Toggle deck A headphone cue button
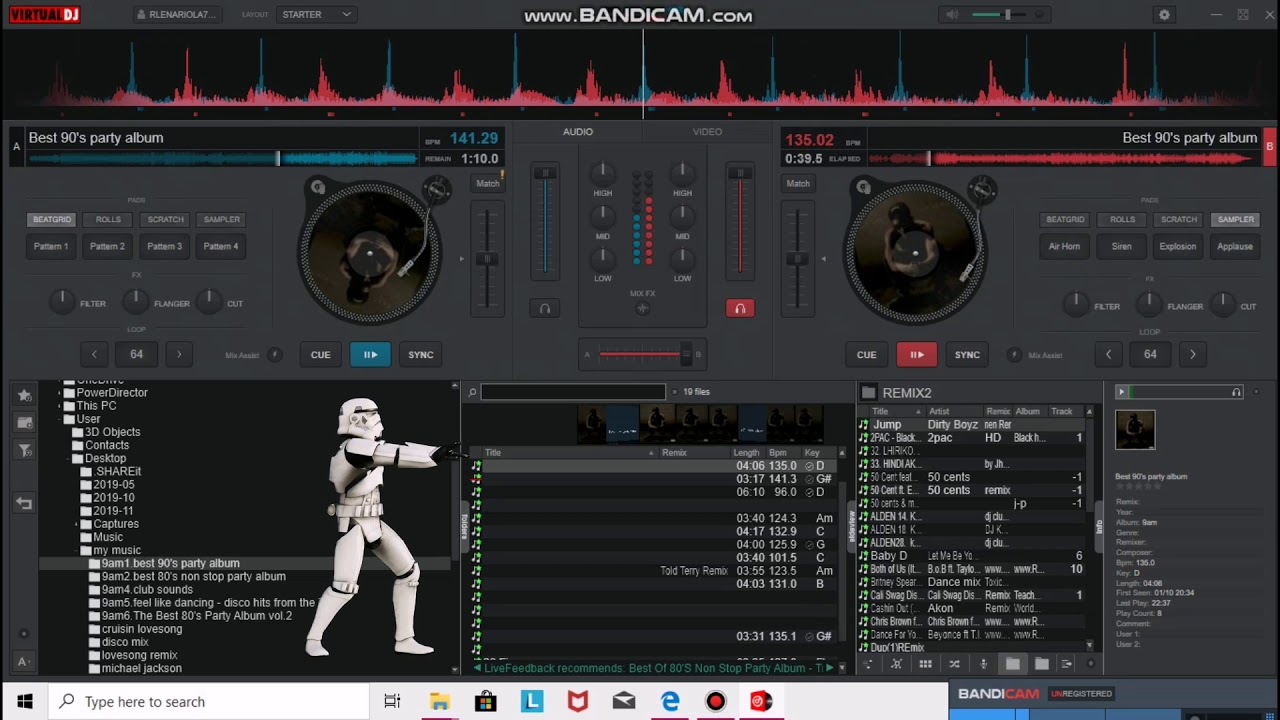 pyautogui.click(x=544, y=309)
